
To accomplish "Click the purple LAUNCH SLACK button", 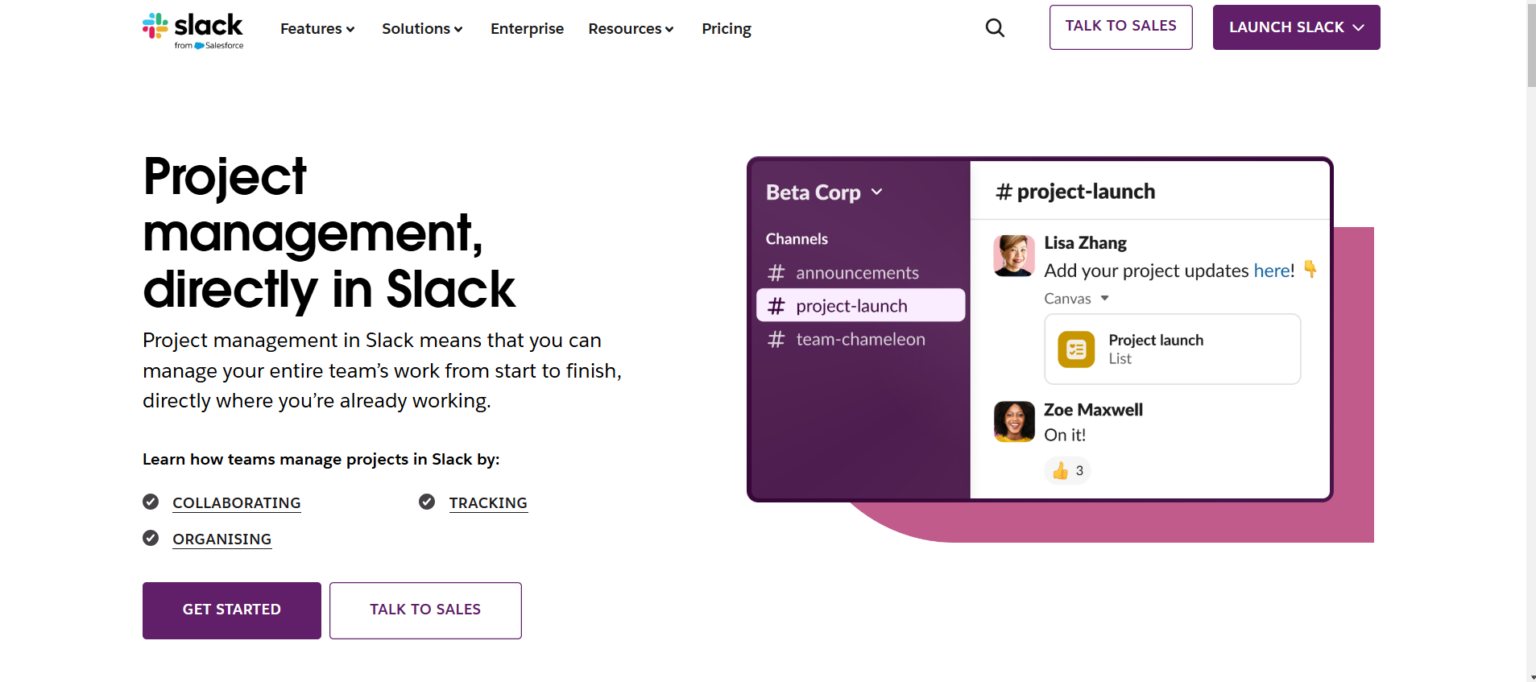I will [1296, 27].
